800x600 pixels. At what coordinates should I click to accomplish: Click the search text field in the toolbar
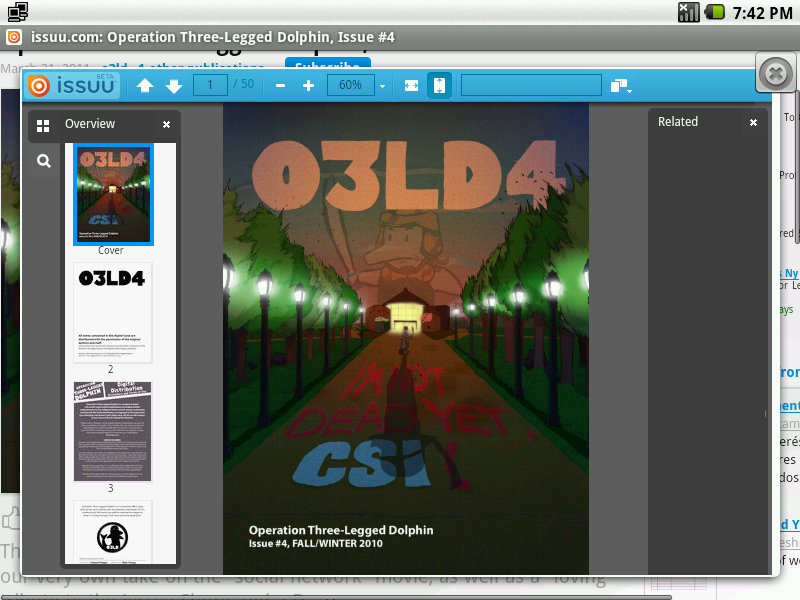tap(531, 85)
